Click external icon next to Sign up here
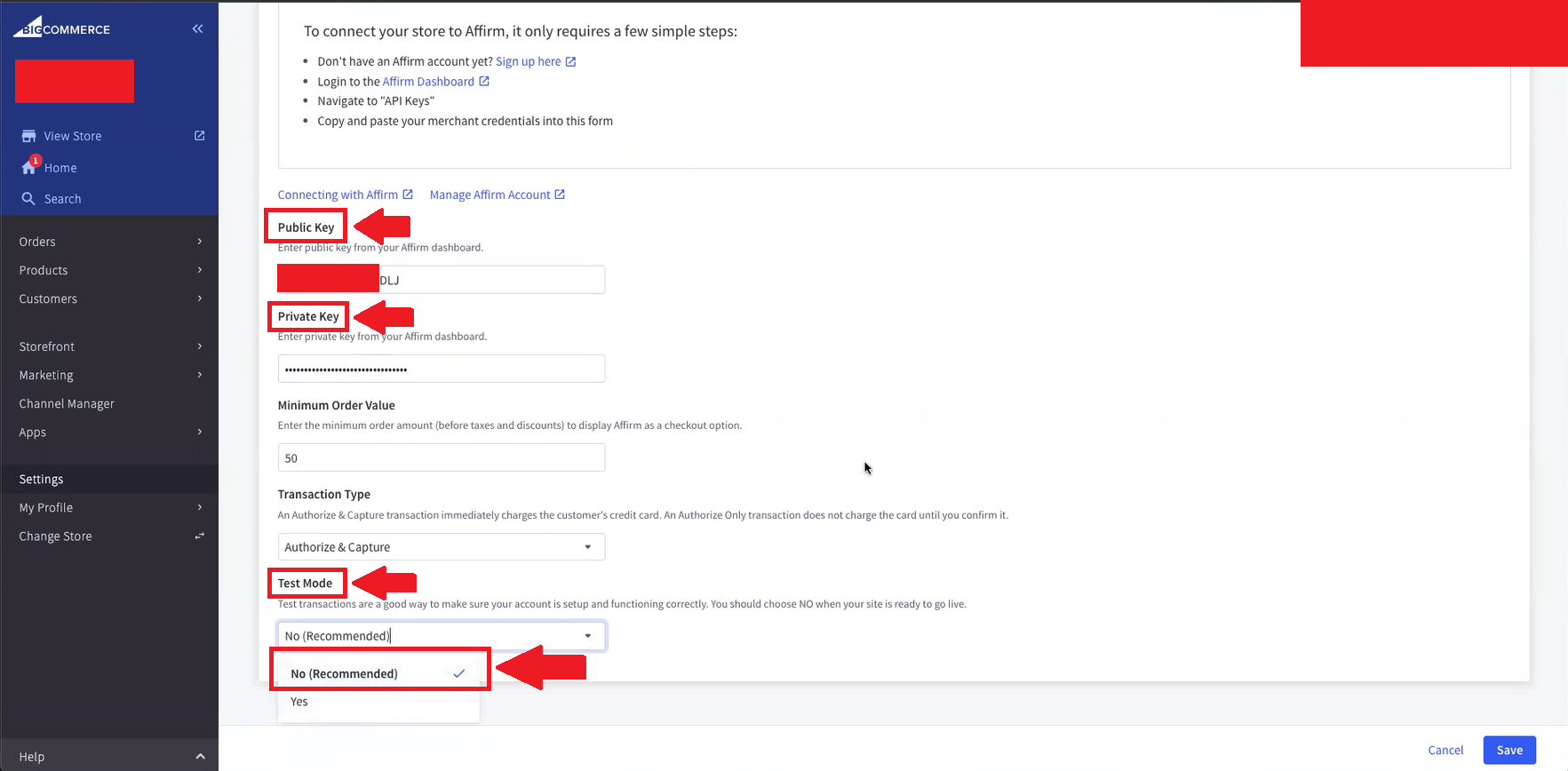1568x771 pixels. [x=570, y=61]
